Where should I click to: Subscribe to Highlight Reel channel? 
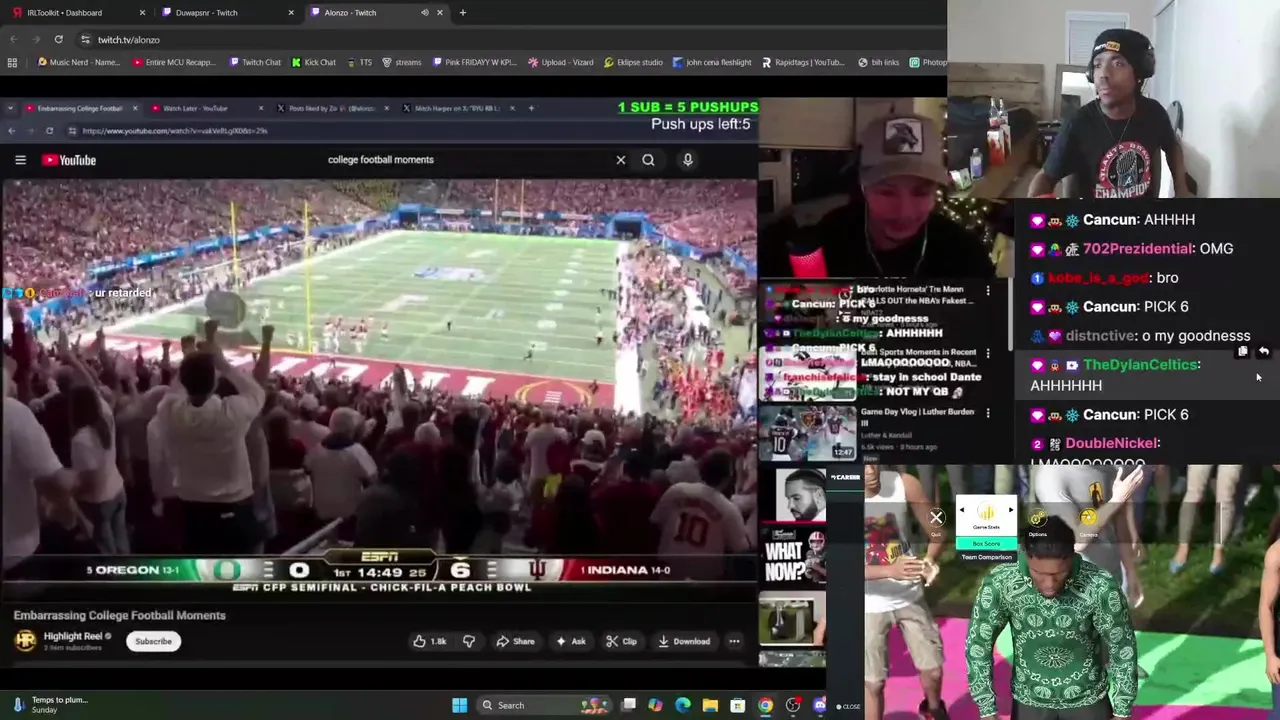153,641
